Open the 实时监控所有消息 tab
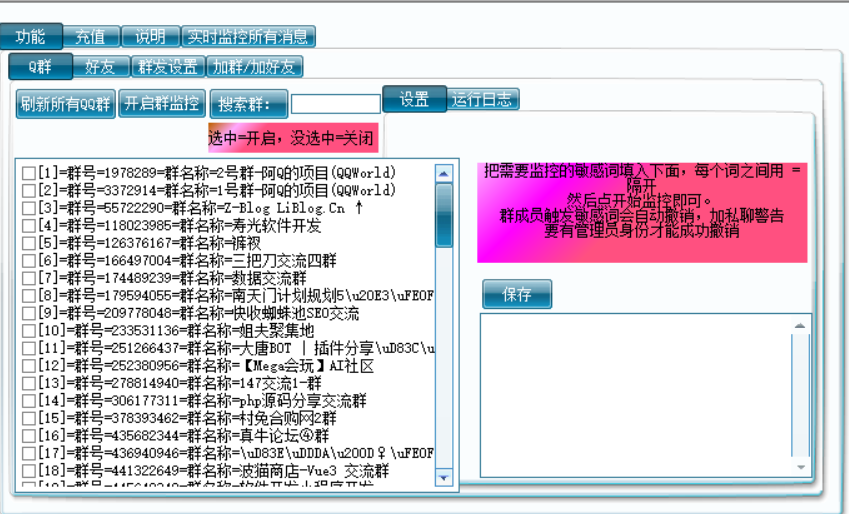The height and width of the screenshot is (514, 849). tap(248, 37)
